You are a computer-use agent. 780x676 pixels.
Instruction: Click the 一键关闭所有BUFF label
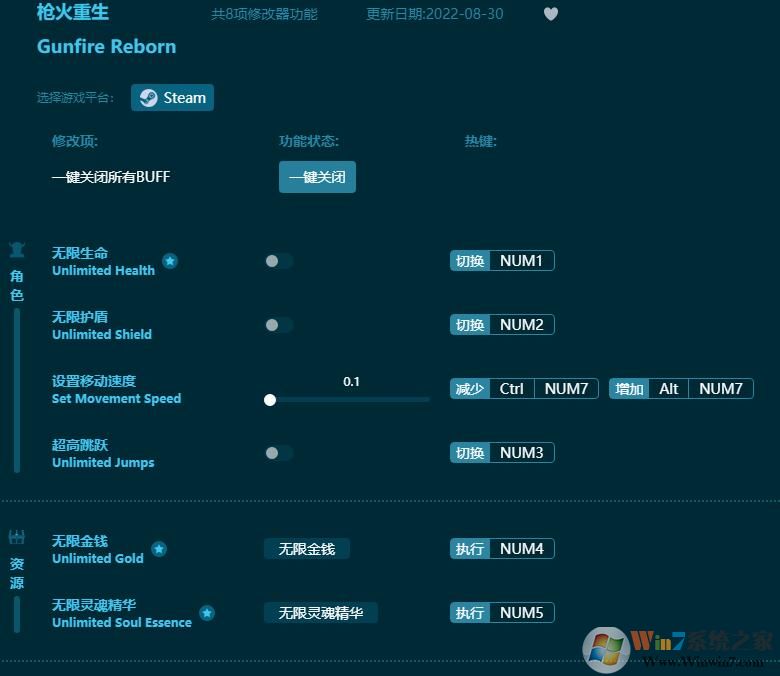[111, 177]
